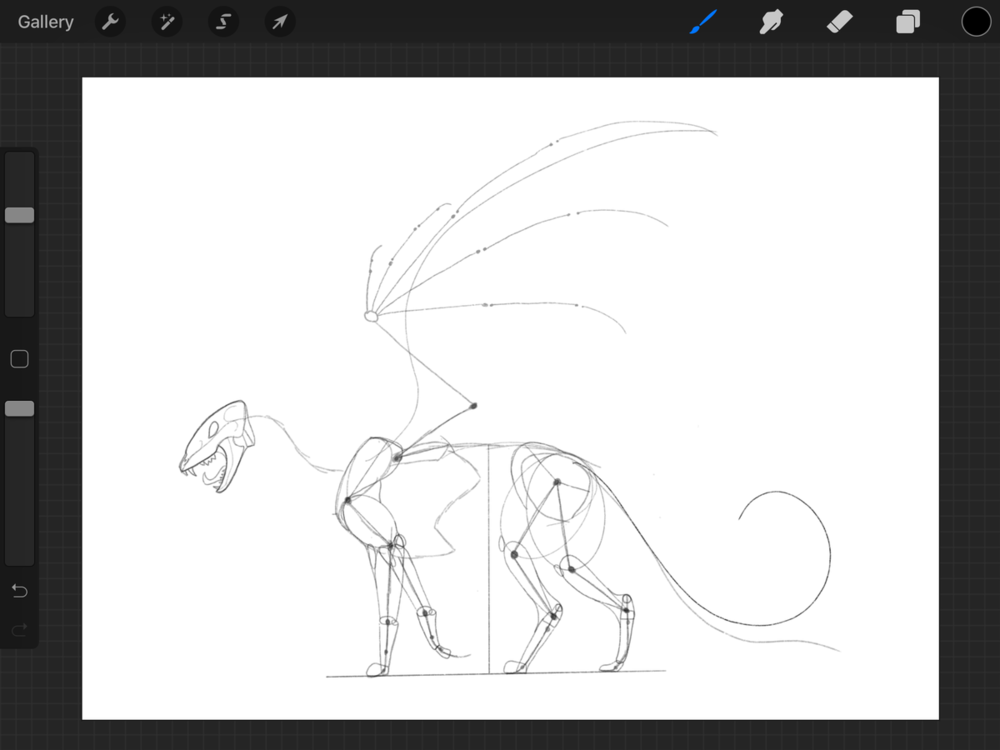The width and height of the screenshot is (1000, 750).
Task: Activate the Selection tool
Action: (223, 22)
